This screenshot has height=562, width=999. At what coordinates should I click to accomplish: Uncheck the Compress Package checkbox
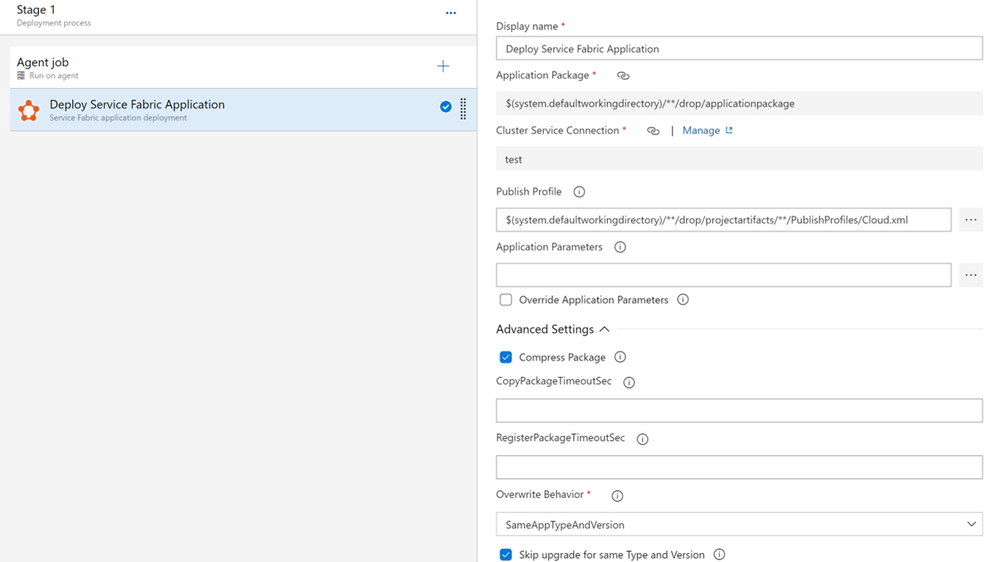506,357
